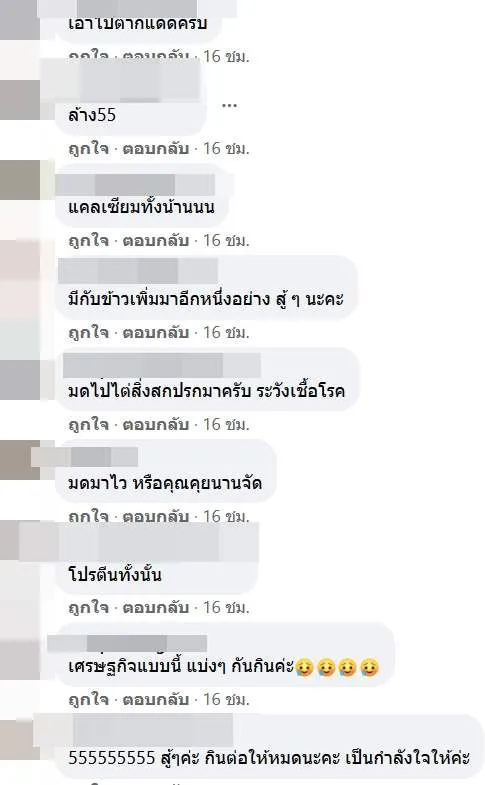Like the มดไปไต่สิ่งสกปรกมาครับ comment
485x785 pixels.
tap(89, 425)
